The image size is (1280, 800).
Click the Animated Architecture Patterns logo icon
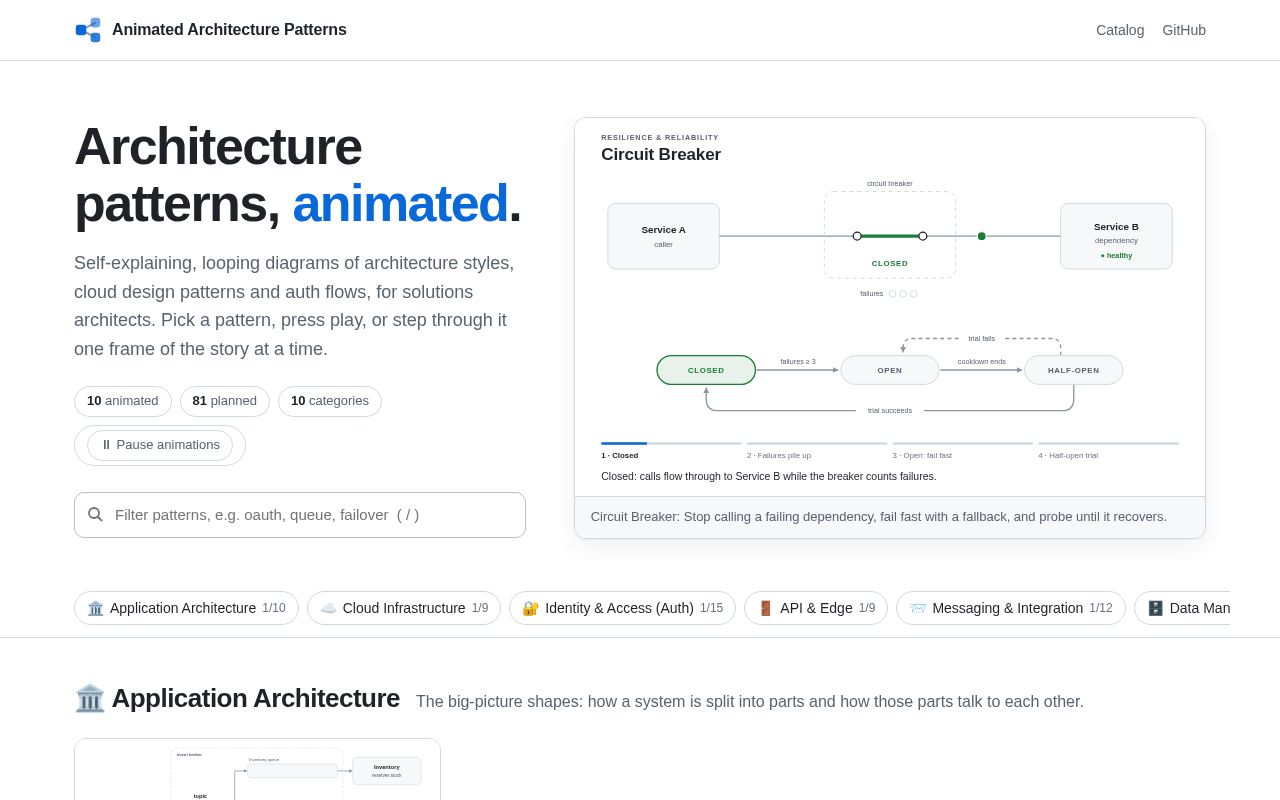88,30
